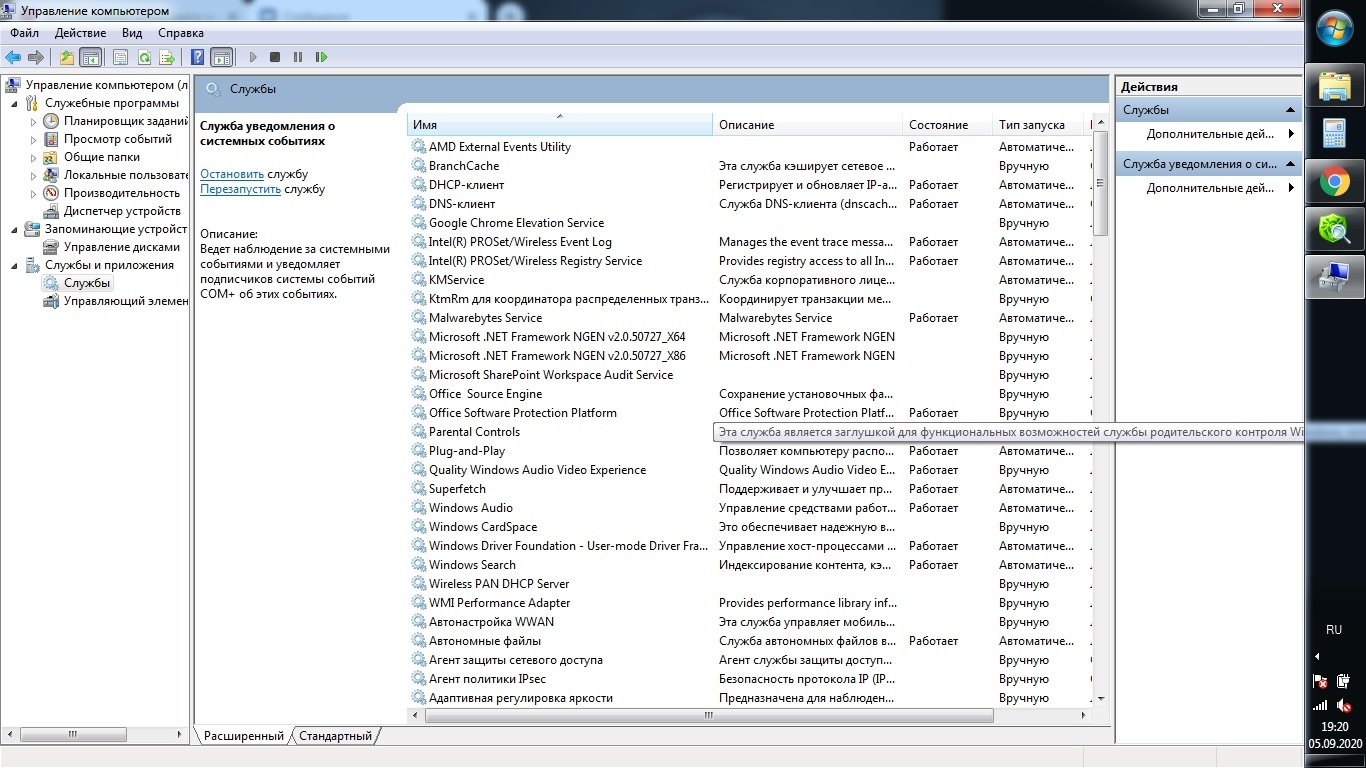
Task: Click the Остановить service link
Action: click(x=232, y=174)
